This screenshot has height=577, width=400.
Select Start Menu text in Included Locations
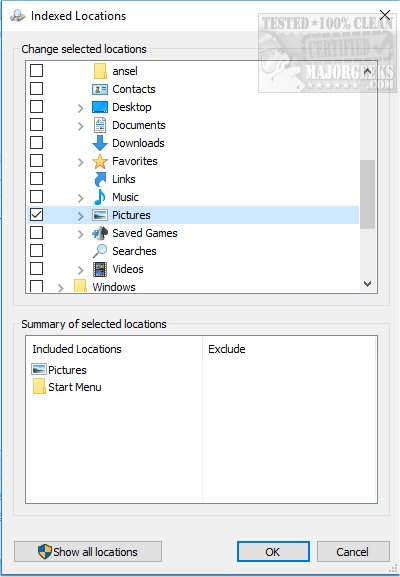[75, 387]
